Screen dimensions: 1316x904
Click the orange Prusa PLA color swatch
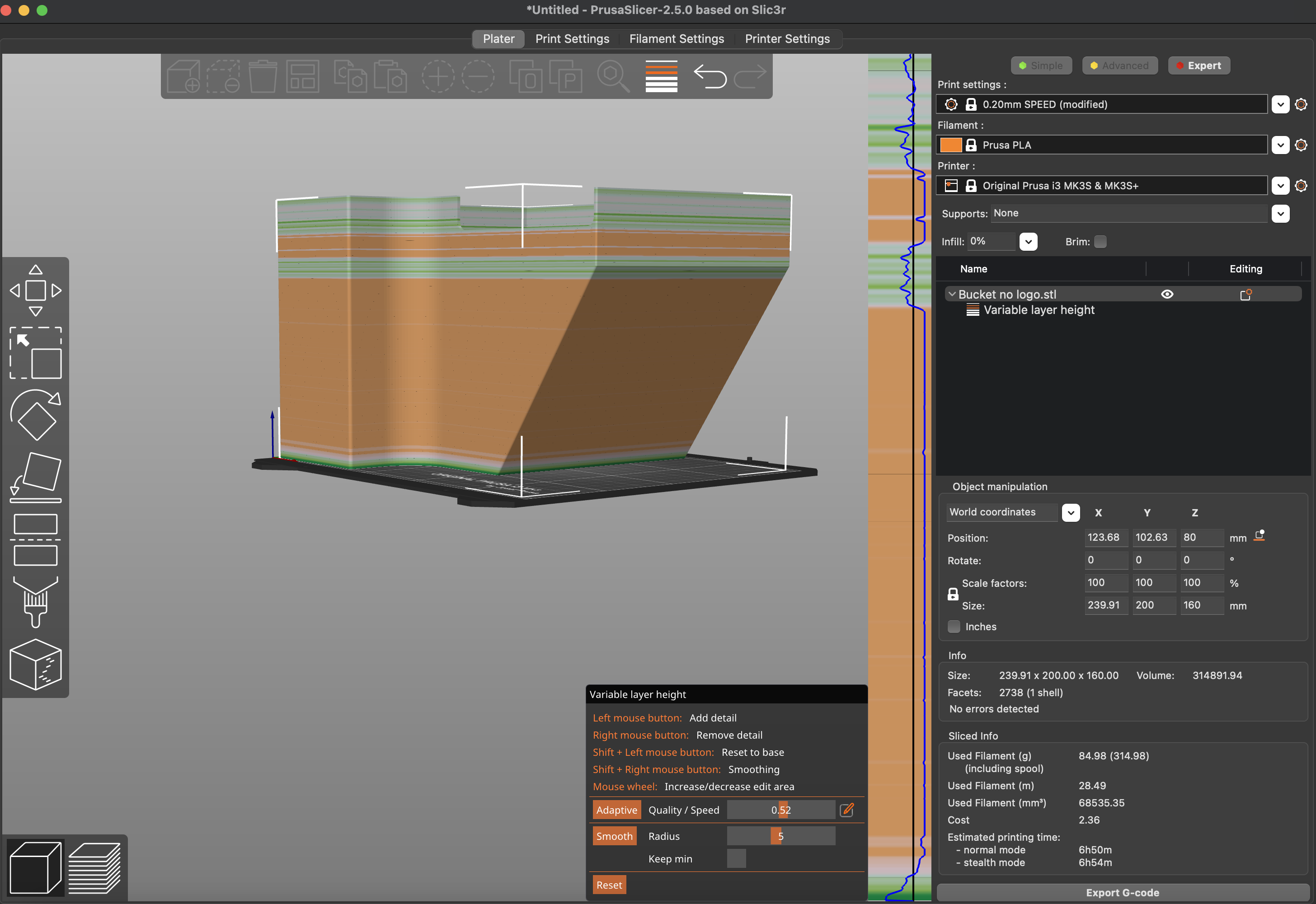tap(950, 145)
